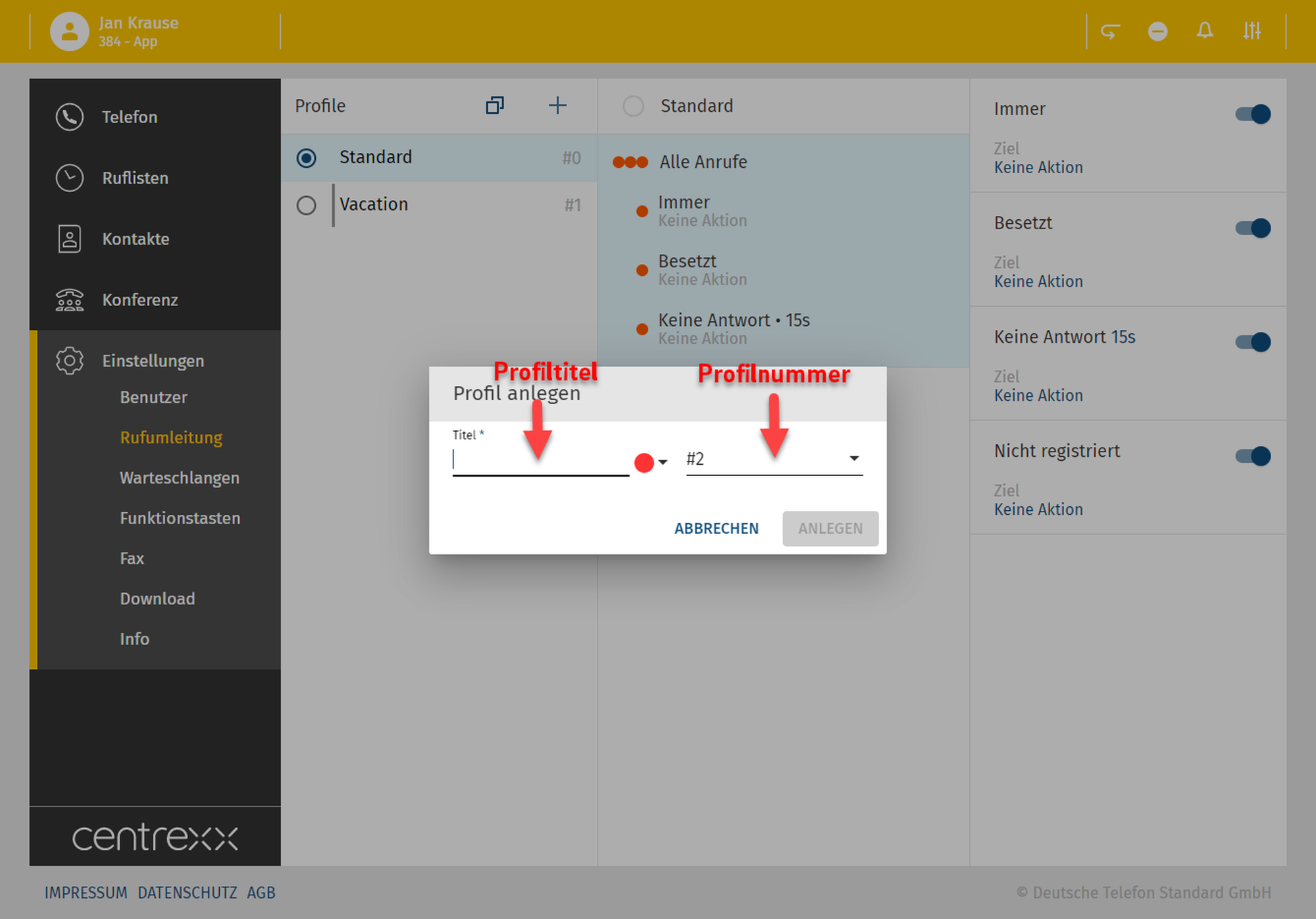Switch off the Nicht registriert toggle
1316x919 pixels.
[1253, 456]
